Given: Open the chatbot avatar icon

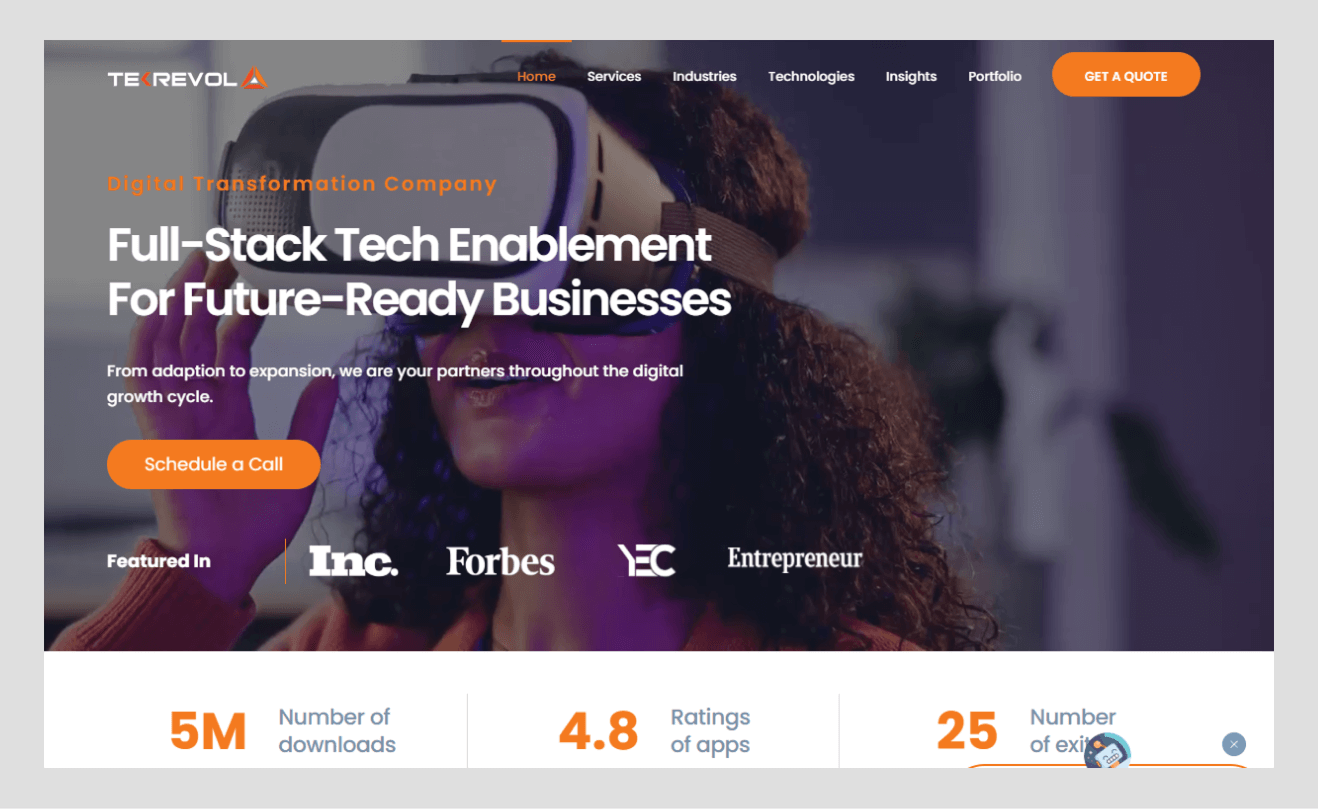Looking at the screenshot, I should 1107,752.
